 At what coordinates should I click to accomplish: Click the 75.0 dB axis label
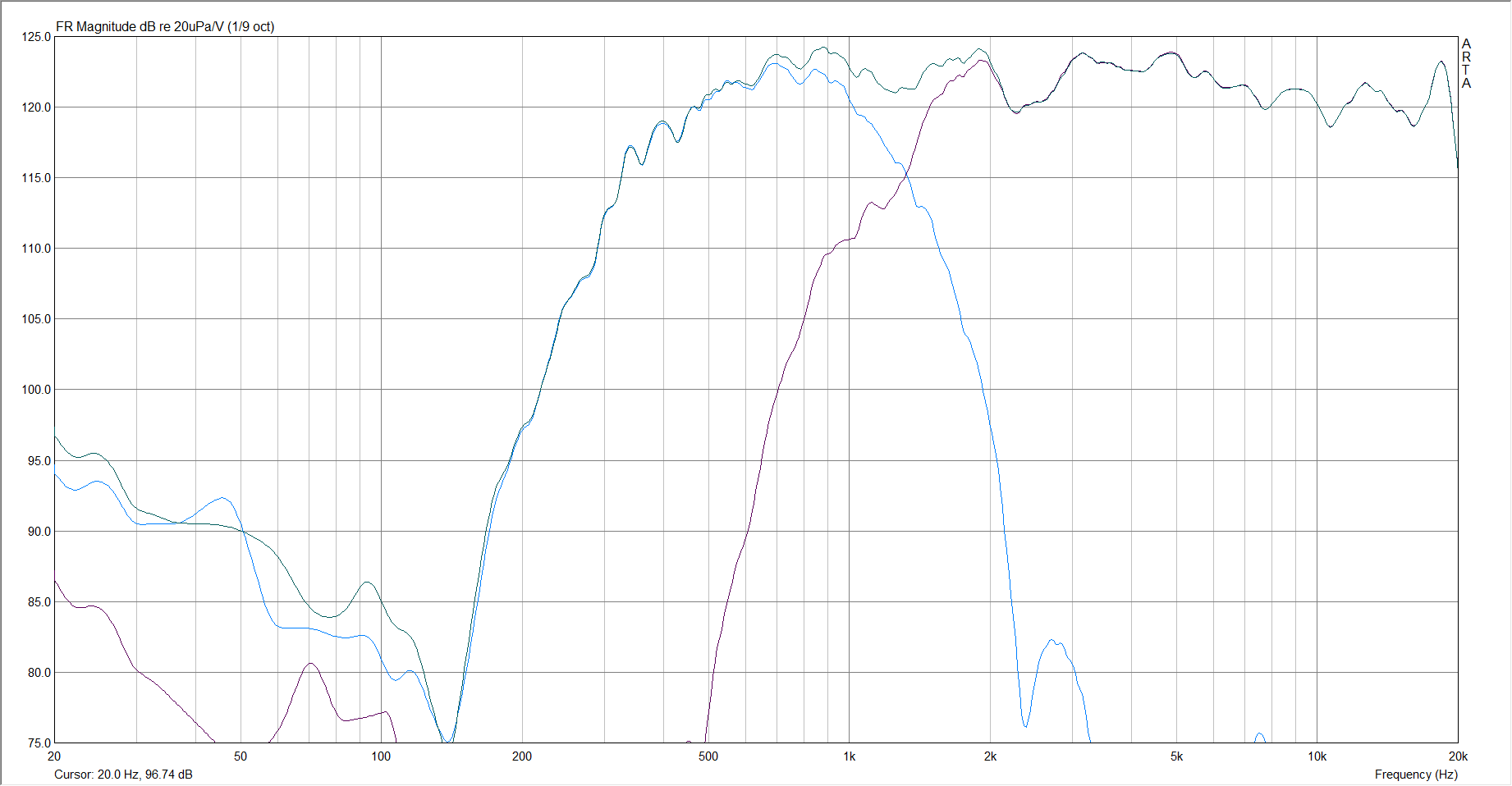(x=39, y=743)
